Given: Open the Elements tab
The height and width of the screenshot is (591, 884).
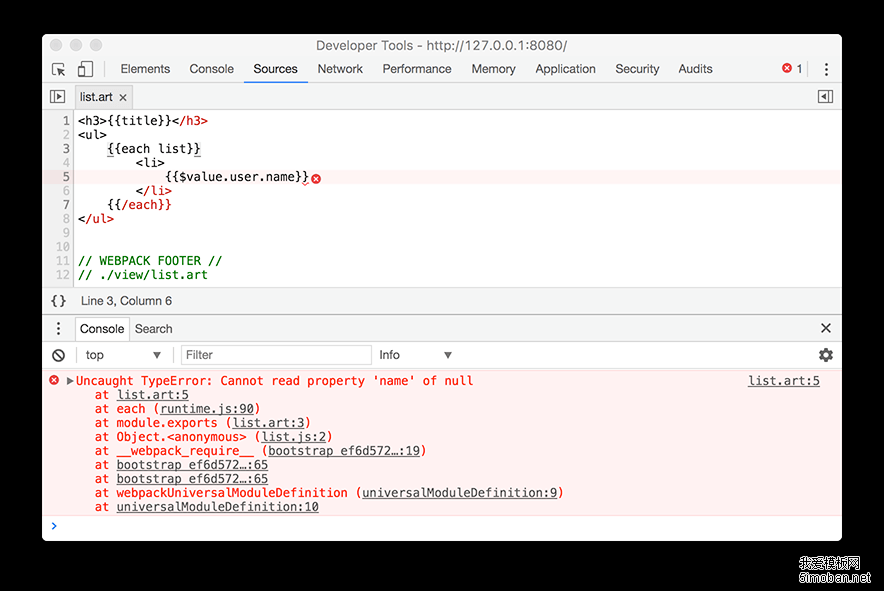Looking at the screenshot, I should 145,69.
